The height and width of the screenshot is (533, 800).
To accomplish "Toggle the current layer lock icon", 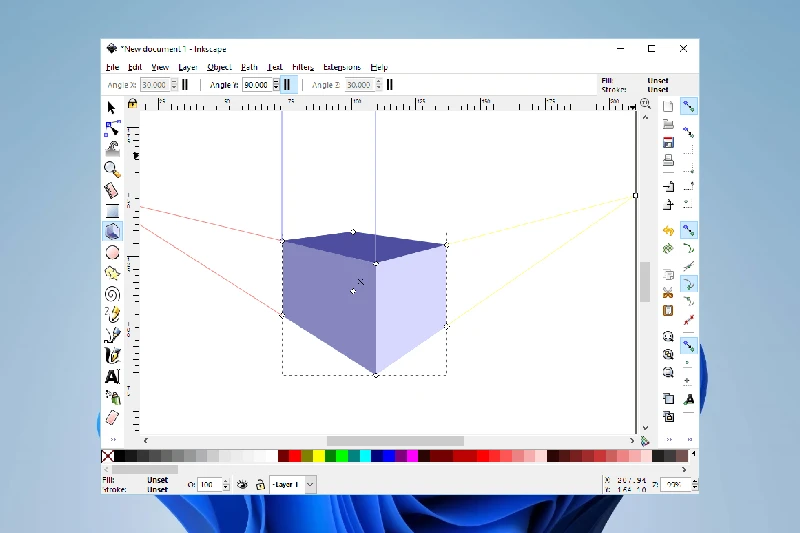I will point(260,484).
